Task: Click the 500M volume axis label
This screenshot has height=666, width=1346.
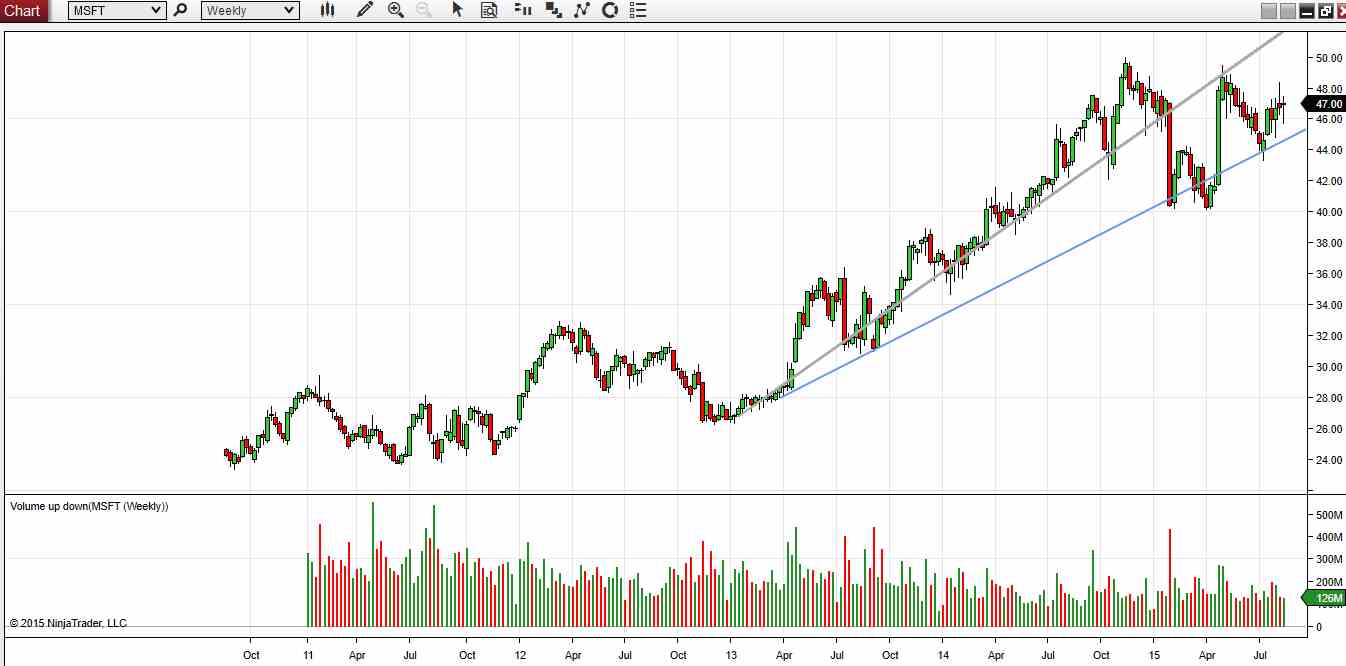Action: coord(1328,515)
